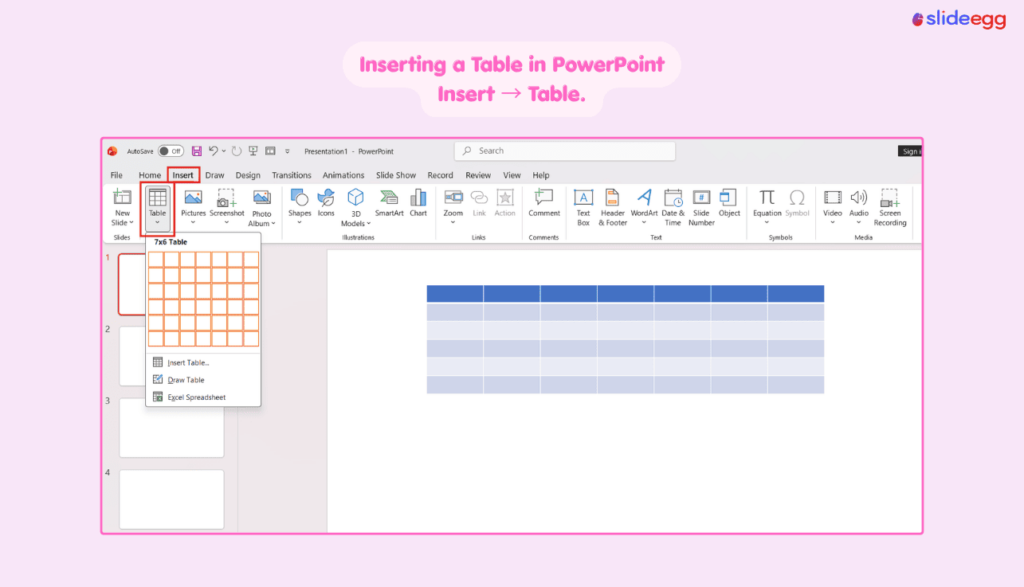Image resolution: width=1024 pixels, height=587 pixels.
Task: Open the Table button in ribbon
Action: pos(157,208)
